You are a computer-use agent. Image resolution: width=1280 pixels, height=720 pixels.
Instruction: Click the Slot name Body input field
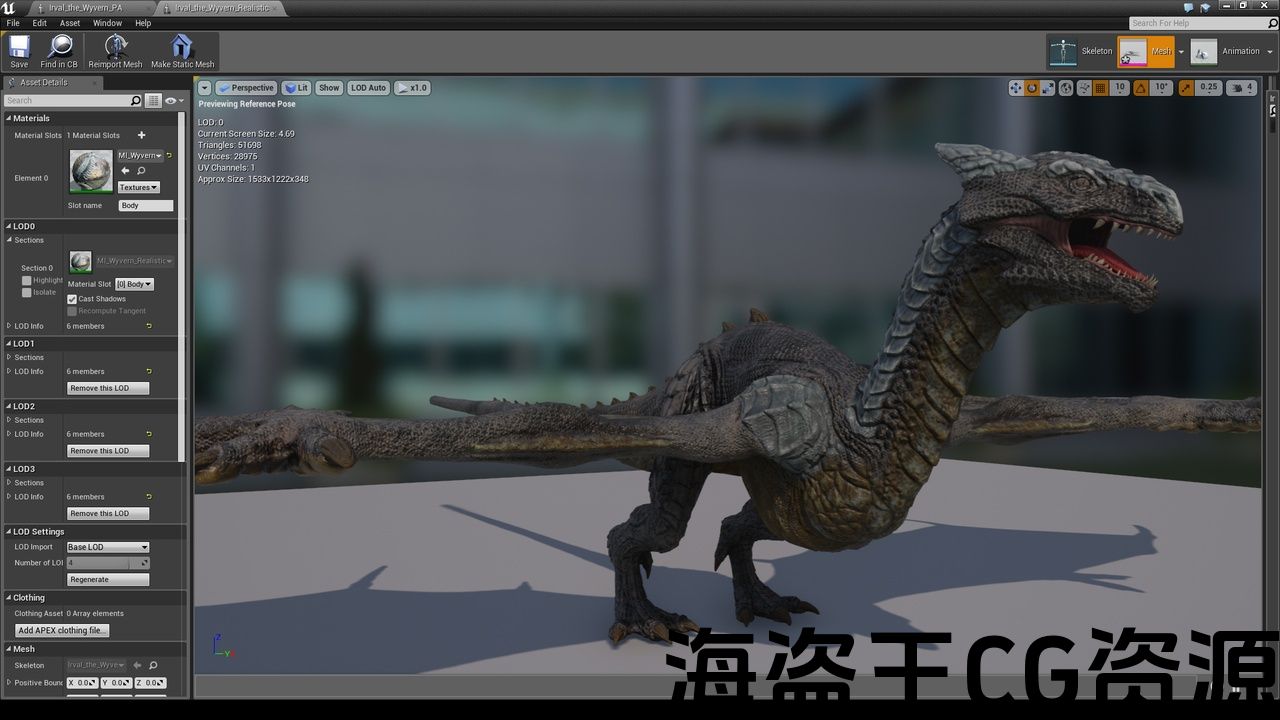point(145,206)
